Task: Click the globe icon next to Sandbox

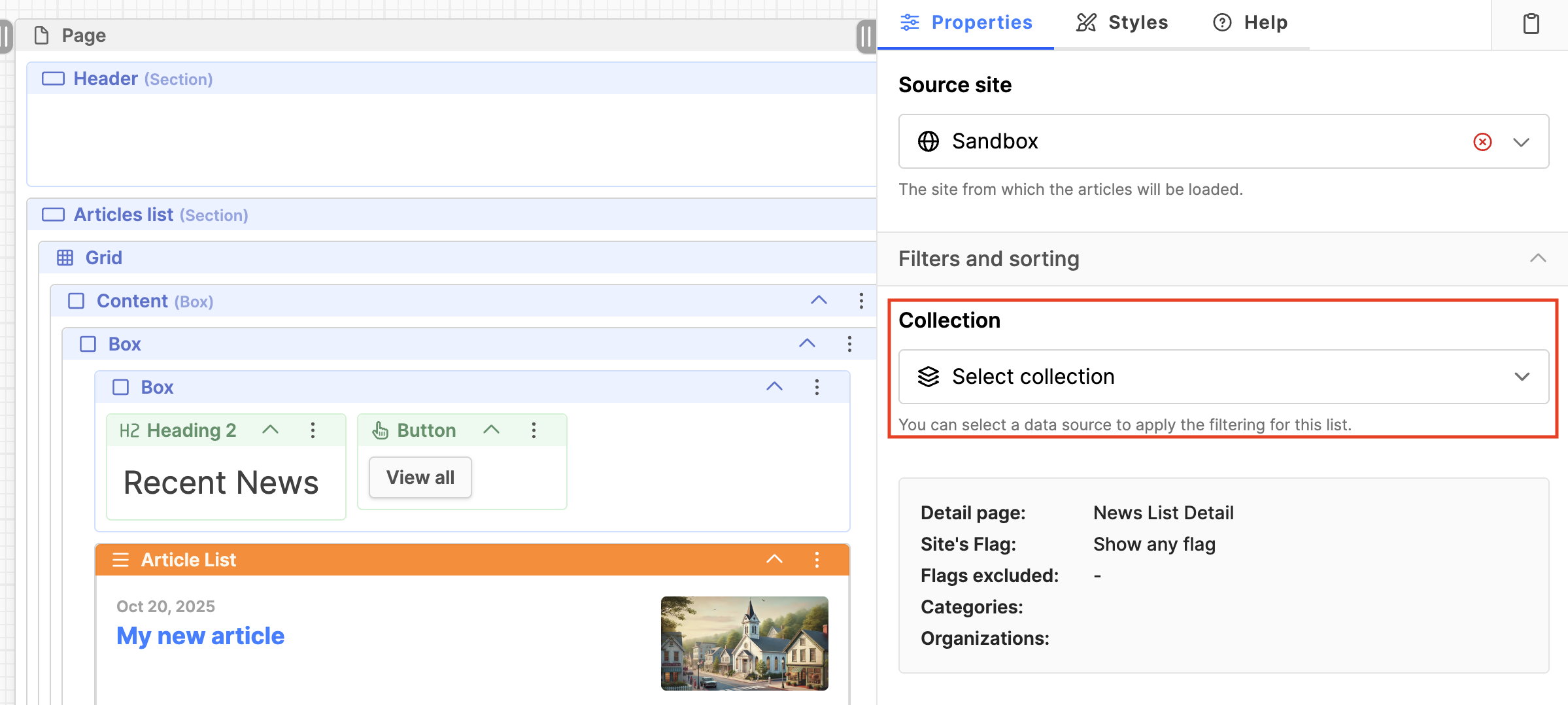Action: click(x=929, y=141)
